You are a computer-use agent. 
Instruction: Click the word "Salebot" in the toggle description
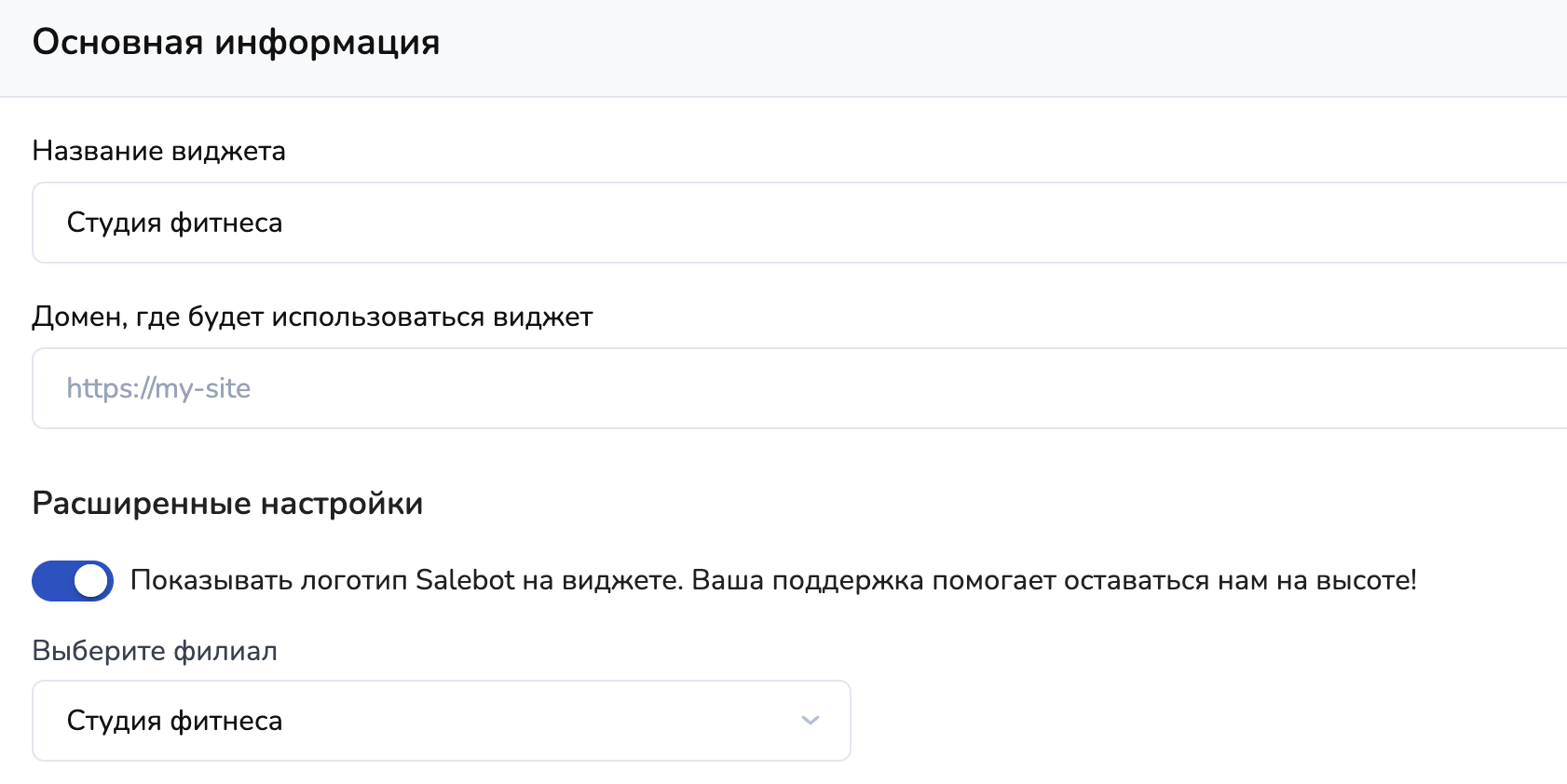click(465, 580)
